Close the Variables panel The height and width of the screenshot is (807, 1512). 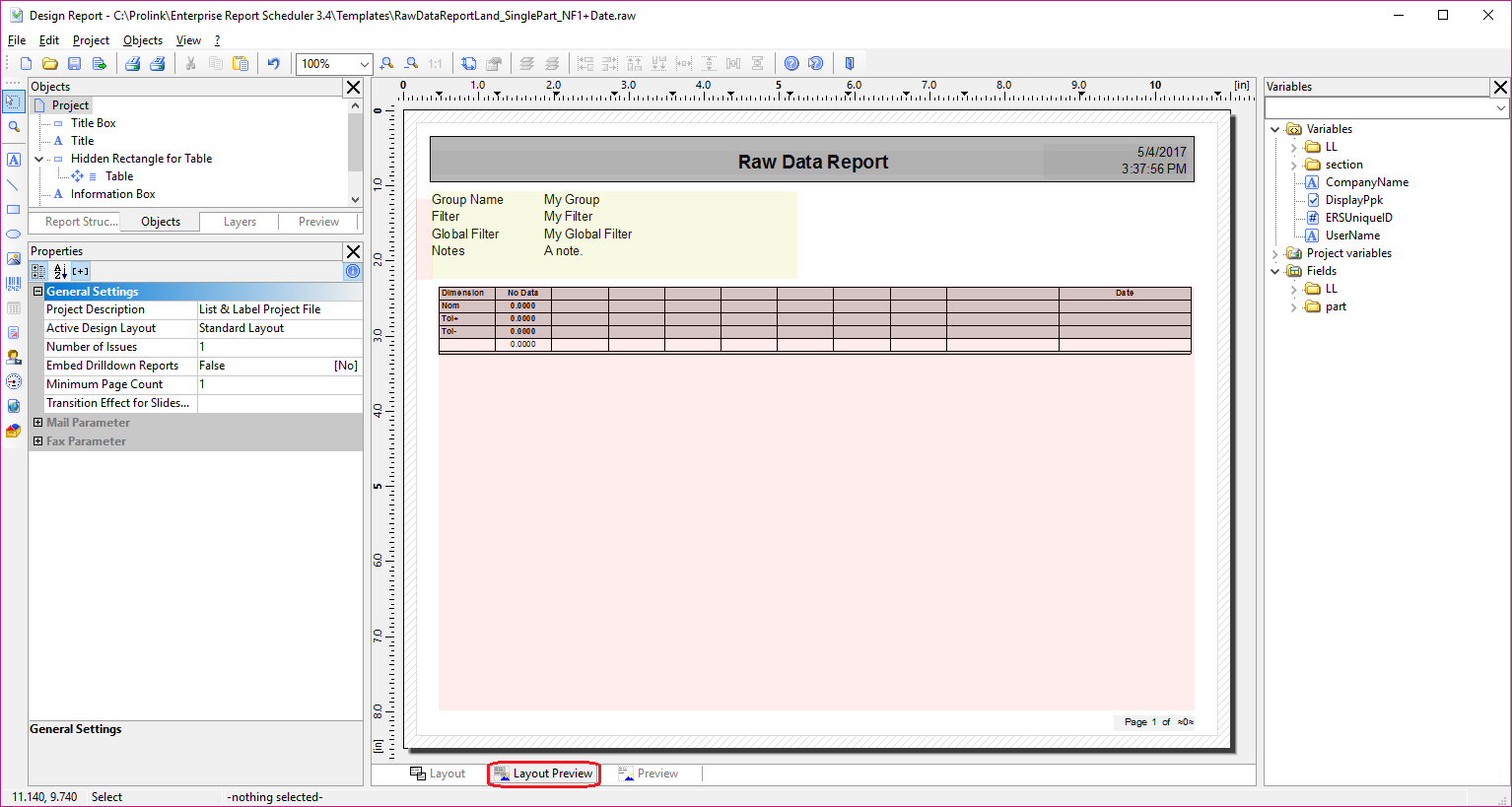pyautogui.click(x=1500, y=87)
